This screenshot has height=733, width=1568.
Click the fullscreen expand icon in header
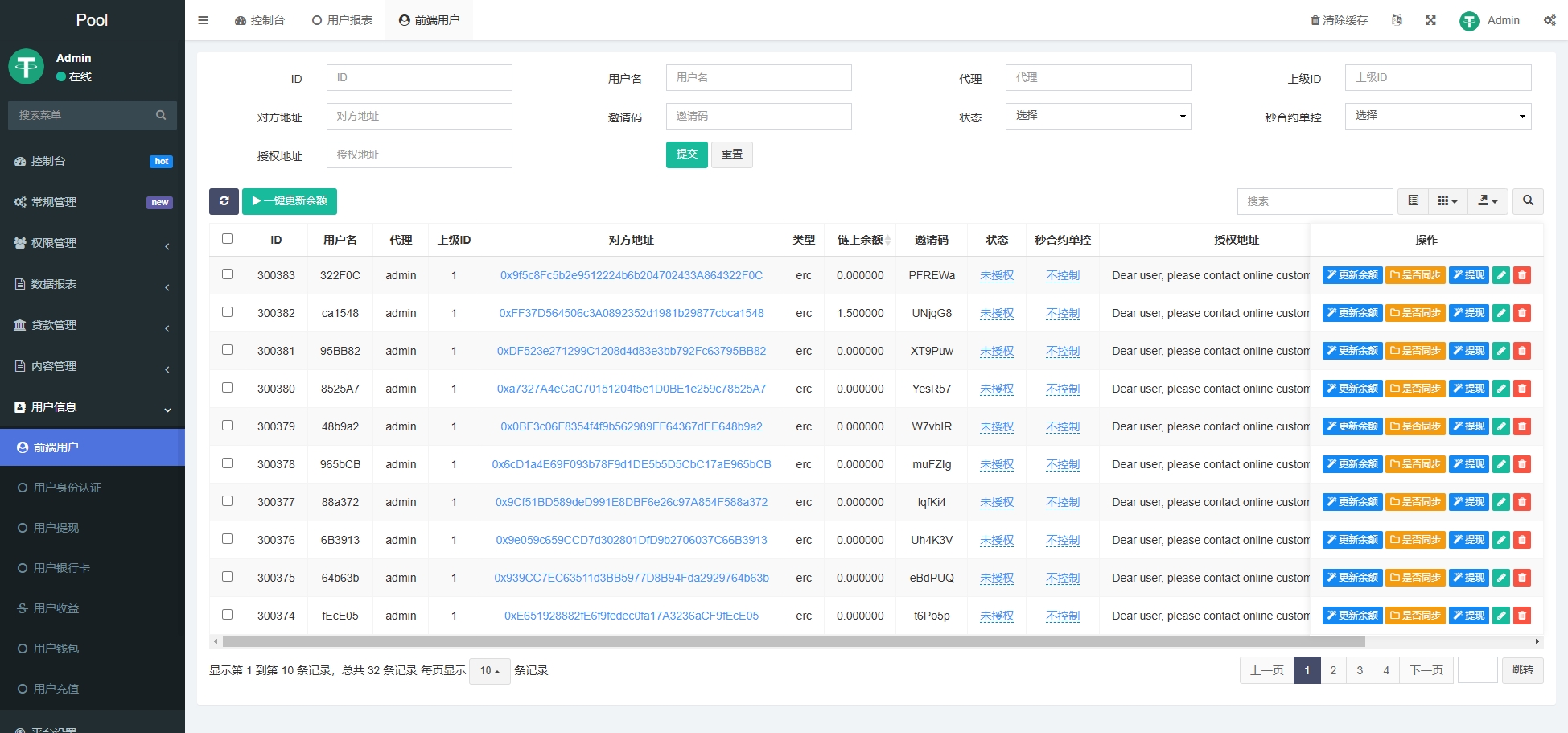tap(1430, 20)
